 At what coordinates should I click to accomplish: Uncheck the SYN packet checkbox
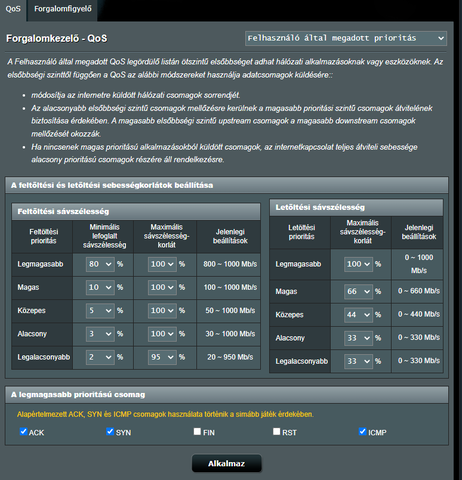pos(110,432)
